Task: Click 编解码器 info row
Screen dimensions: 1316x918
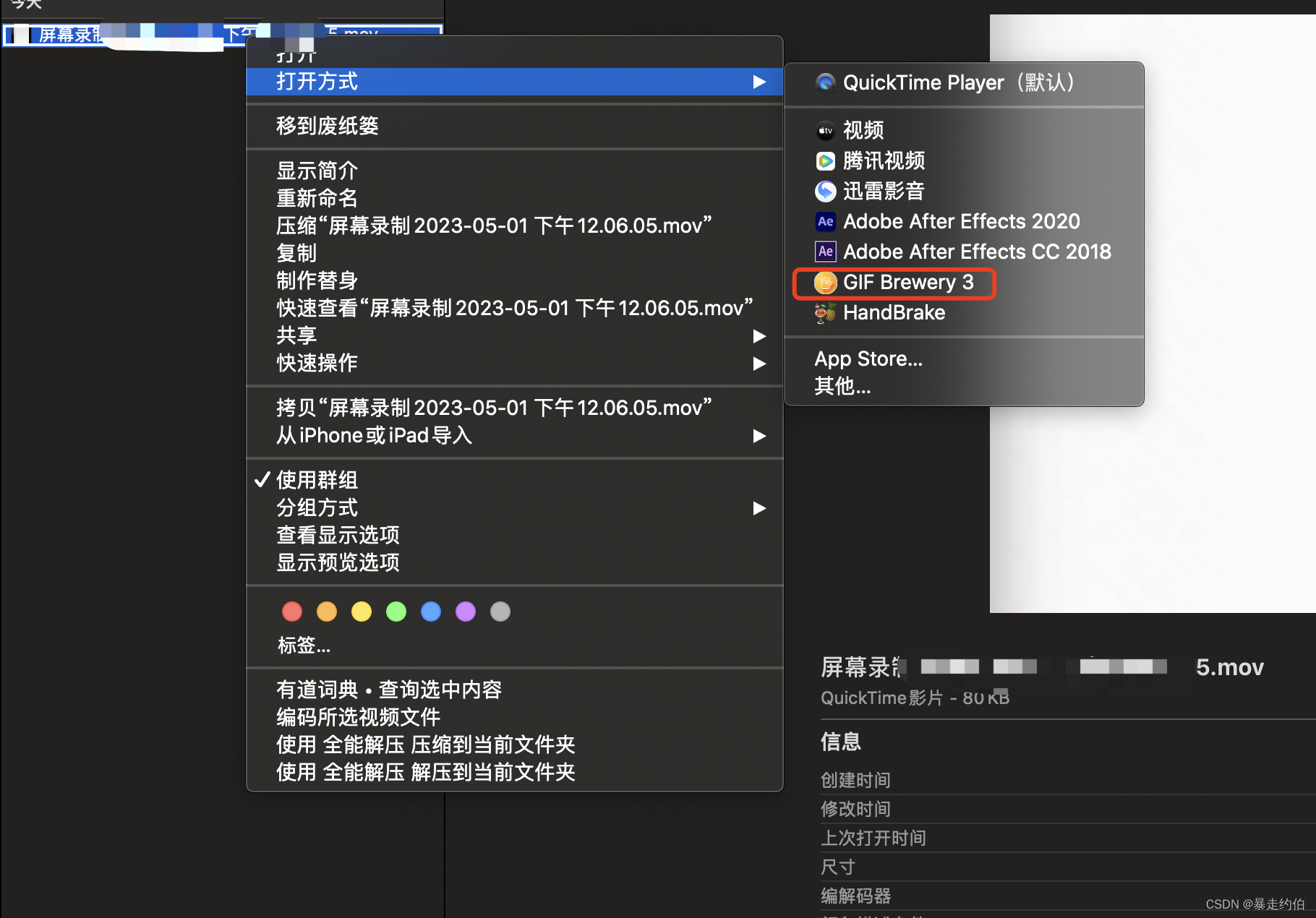Action: [1068, 896]
